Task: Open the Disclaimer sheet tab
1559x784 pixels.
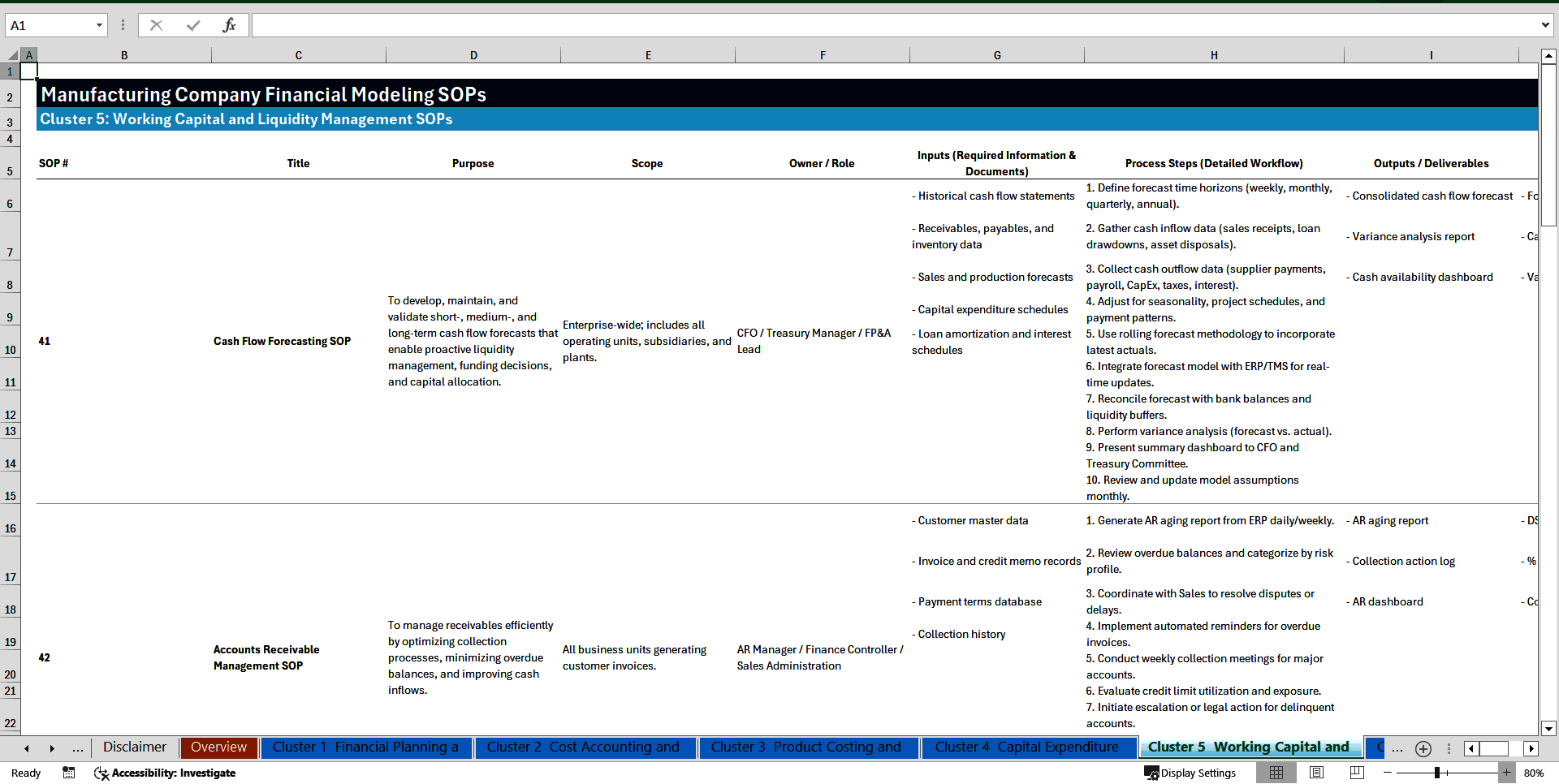Action: [x=134, y=747]
